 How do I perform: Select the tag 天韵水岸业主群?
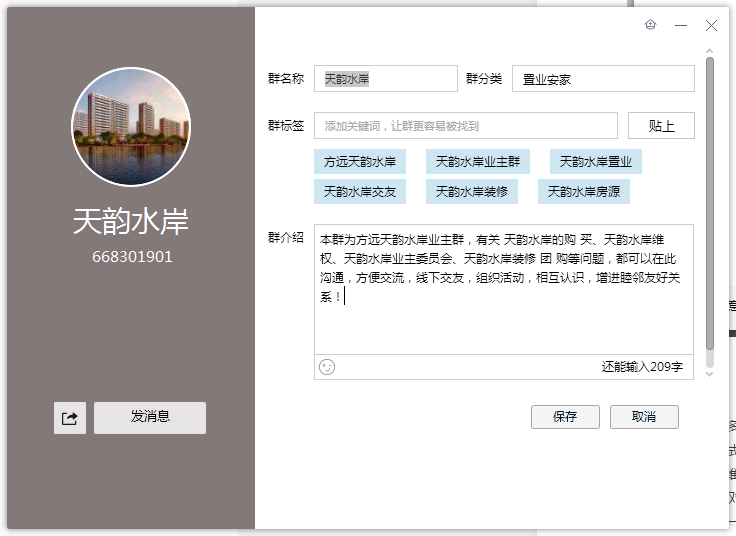pos(478,162)
